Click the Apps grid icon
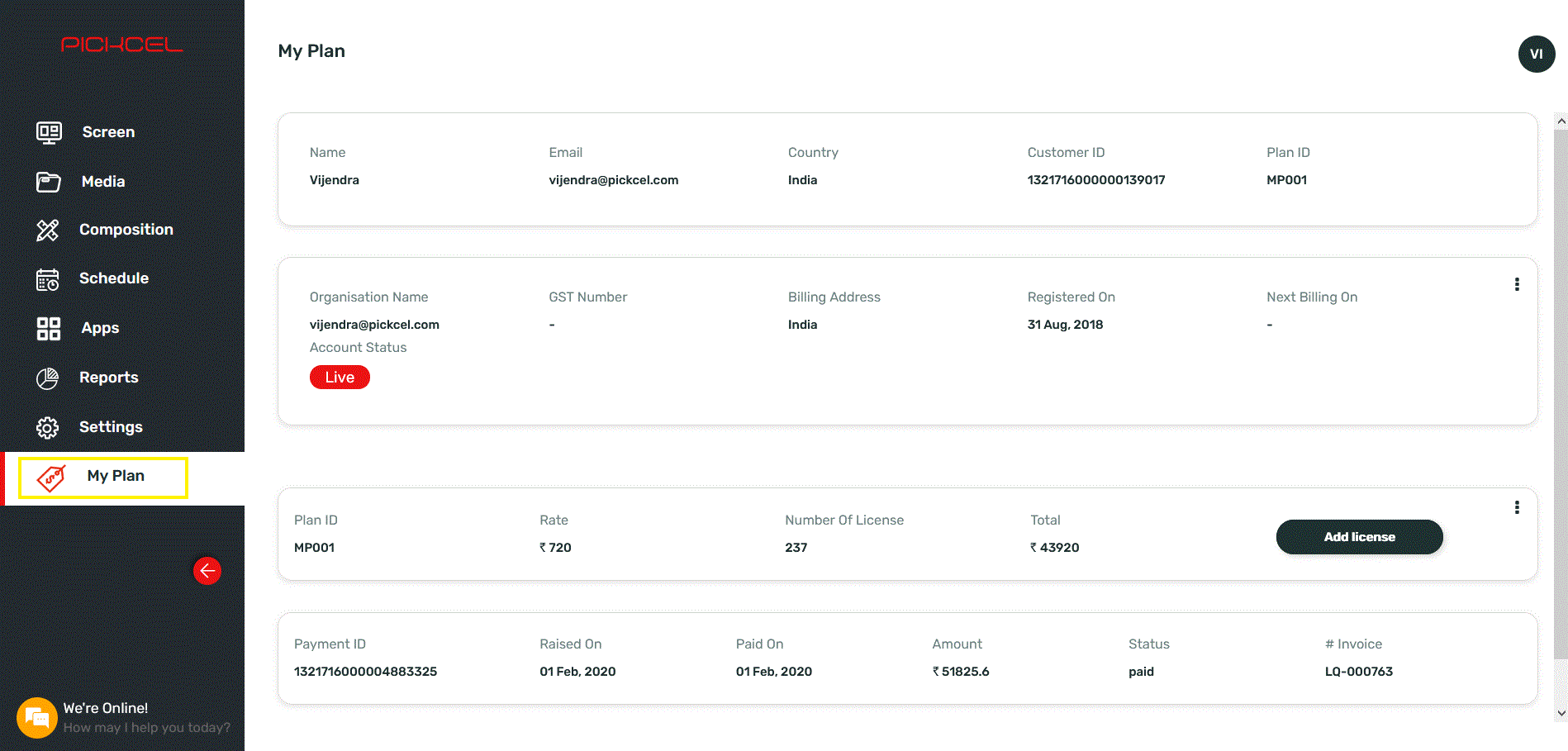The image size is (1568, 751). (49, 329)
